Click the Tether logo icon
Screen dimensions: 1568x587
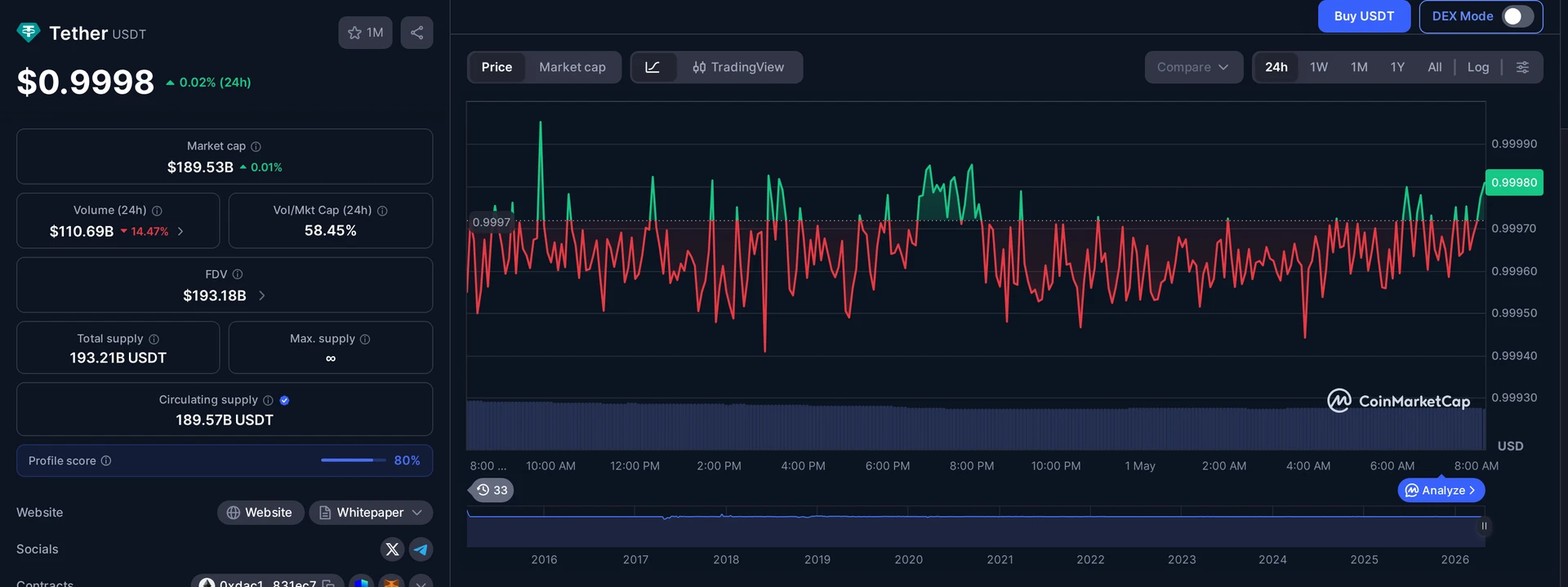tap(29, 33)
